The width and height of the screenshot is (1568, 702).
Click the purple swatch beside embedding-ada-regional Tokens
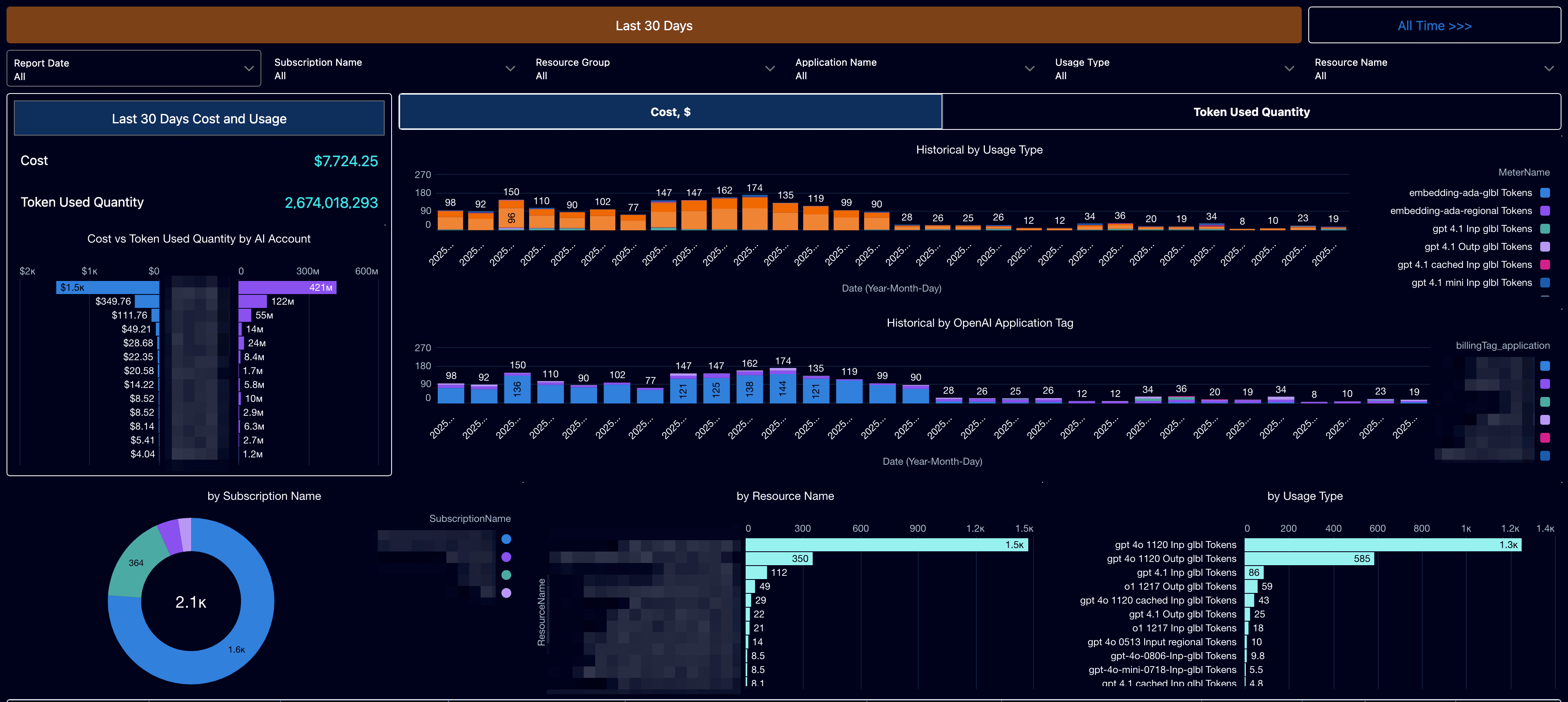tap(1545, 211)
